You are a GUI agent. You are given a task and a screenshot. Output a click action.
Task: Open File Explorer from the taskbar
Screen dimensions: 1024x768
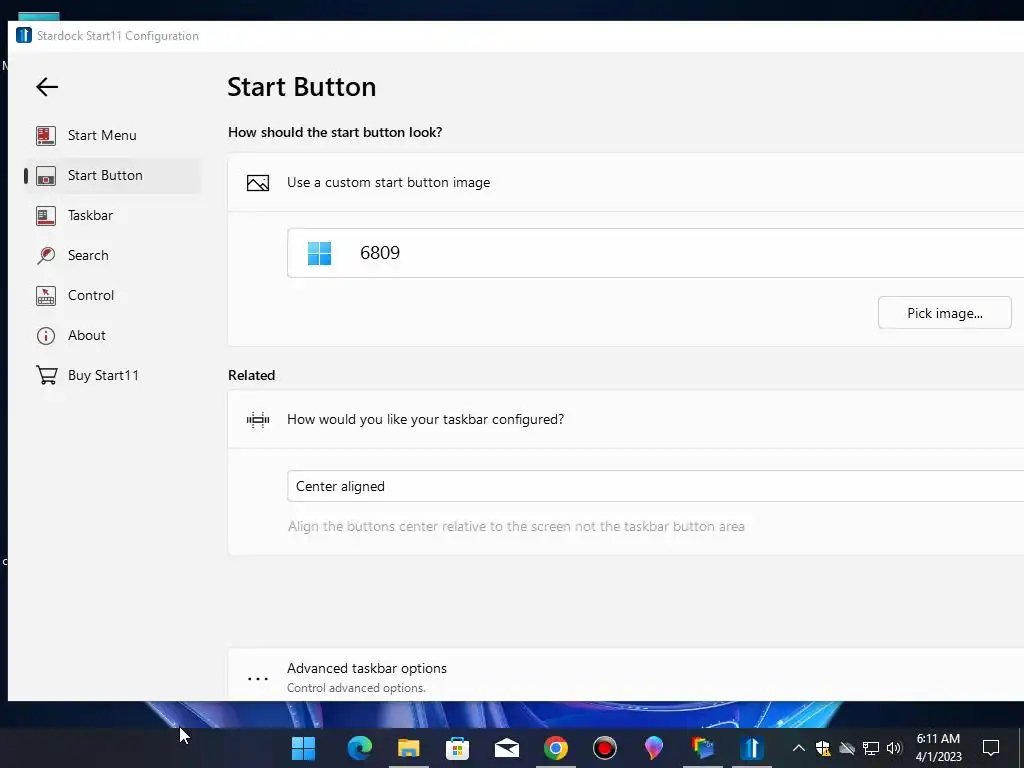[x=409, y=748]
